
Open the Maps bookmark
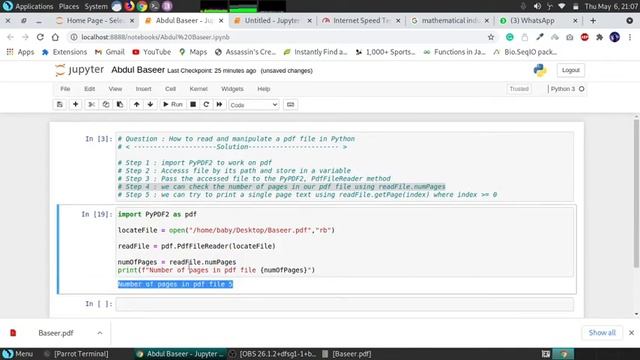[193, 52]
